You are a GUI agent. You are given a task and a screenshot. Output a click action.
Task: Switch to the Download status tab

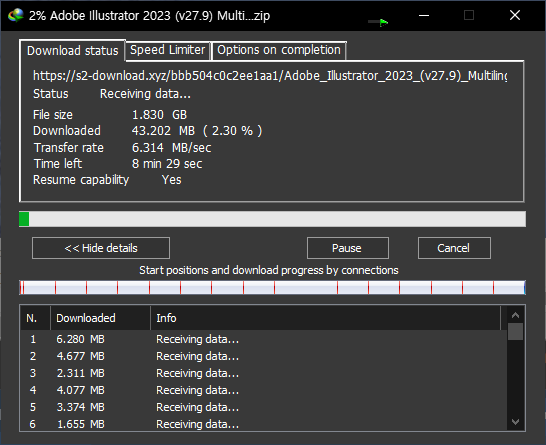tap(72, 51)
